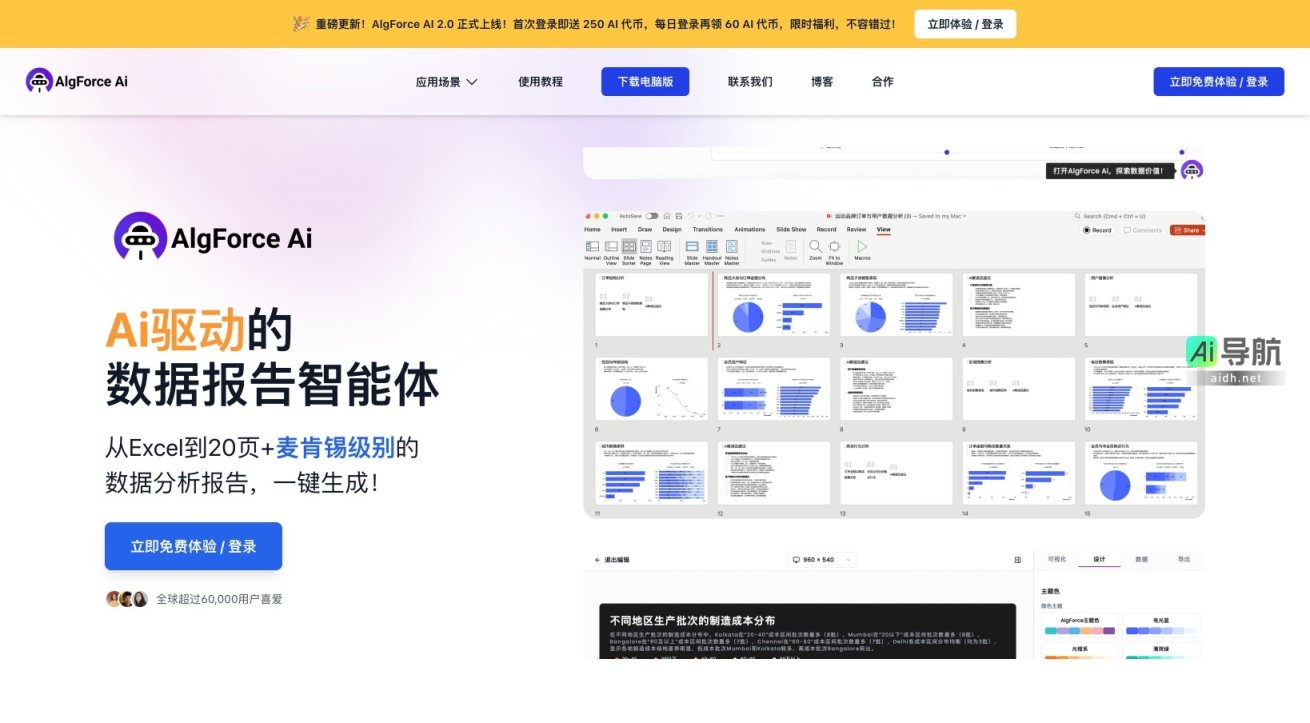Open the Zoom tool in View ribbon
The height and width of the screenshot is (723, 1310).
tap(815, 248)
